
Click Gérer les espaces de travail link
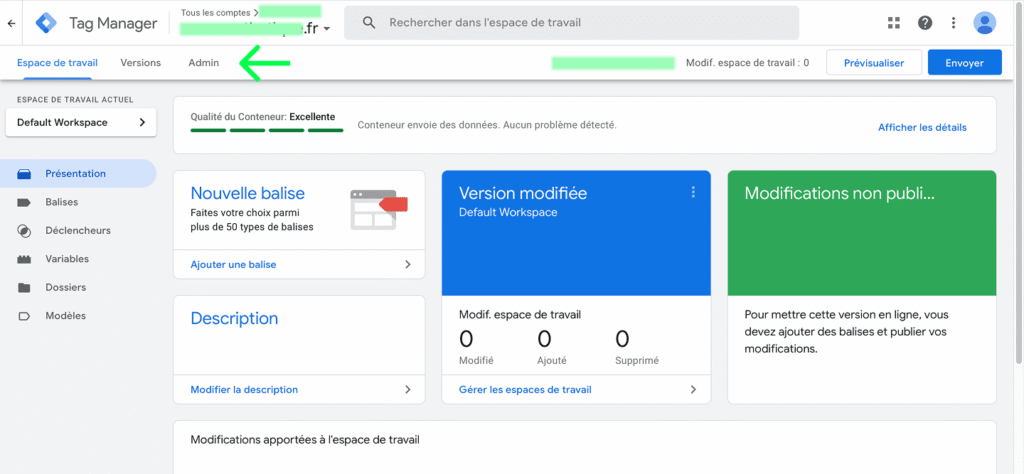point(525,390)
